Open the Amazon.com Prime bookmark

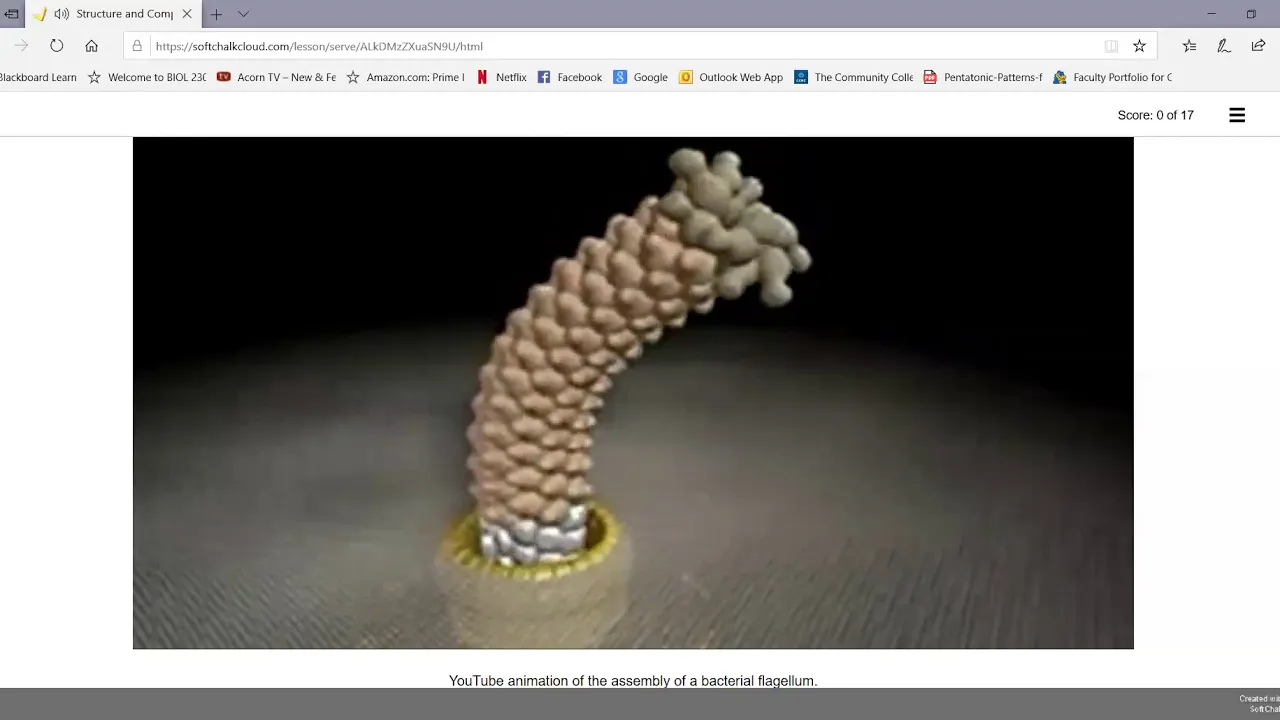tap(405, 77)
